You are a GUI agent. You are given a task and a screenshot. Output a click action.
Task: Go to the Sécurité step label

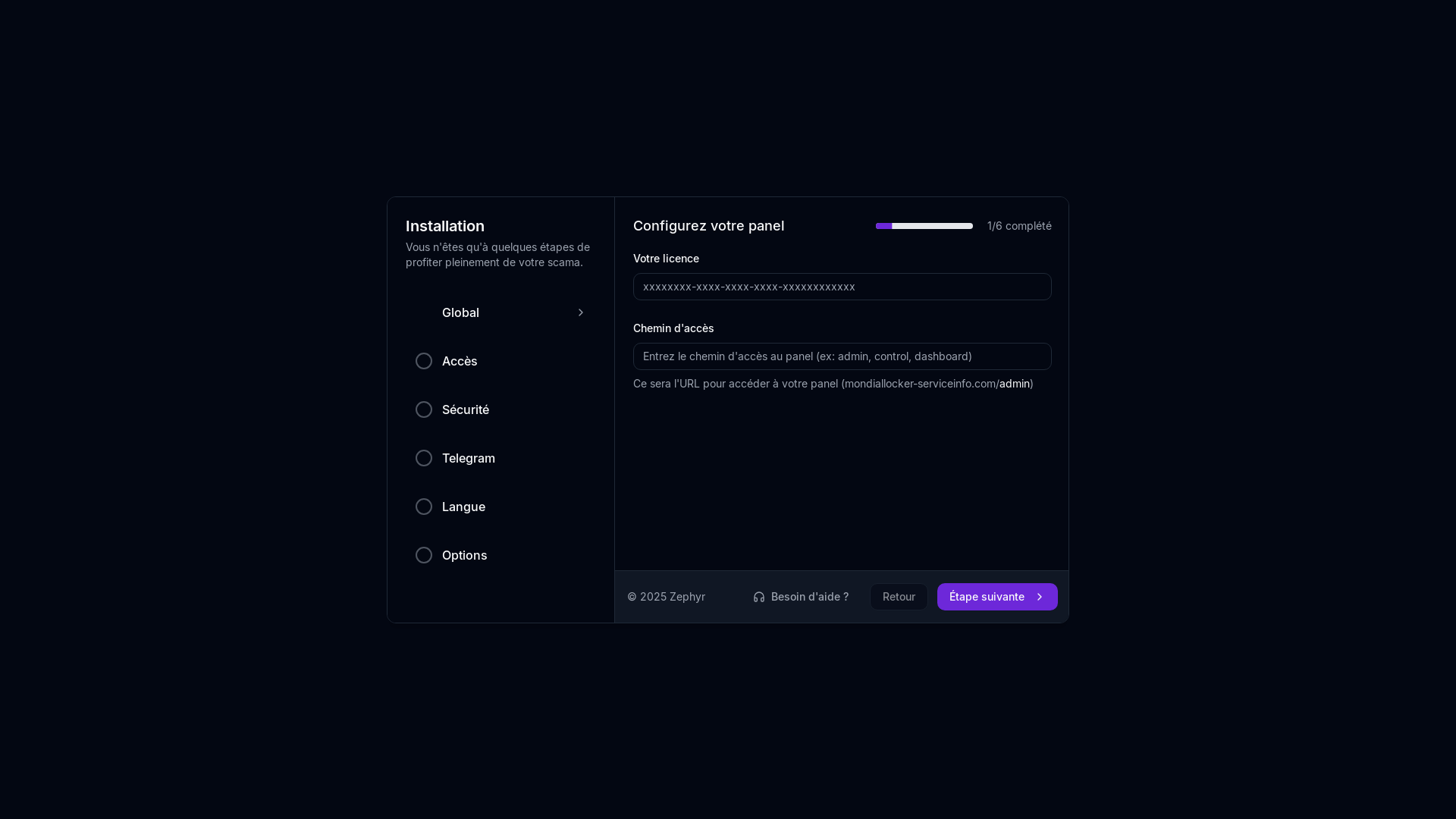(466, 409)
